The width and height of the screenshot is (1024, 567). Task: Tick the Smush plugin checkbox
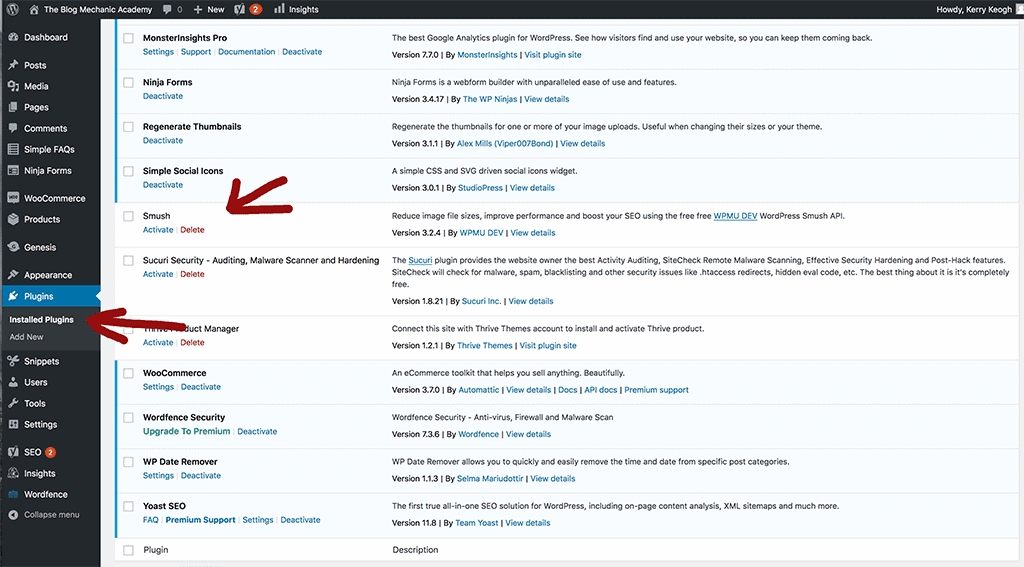tap(128, 216)
